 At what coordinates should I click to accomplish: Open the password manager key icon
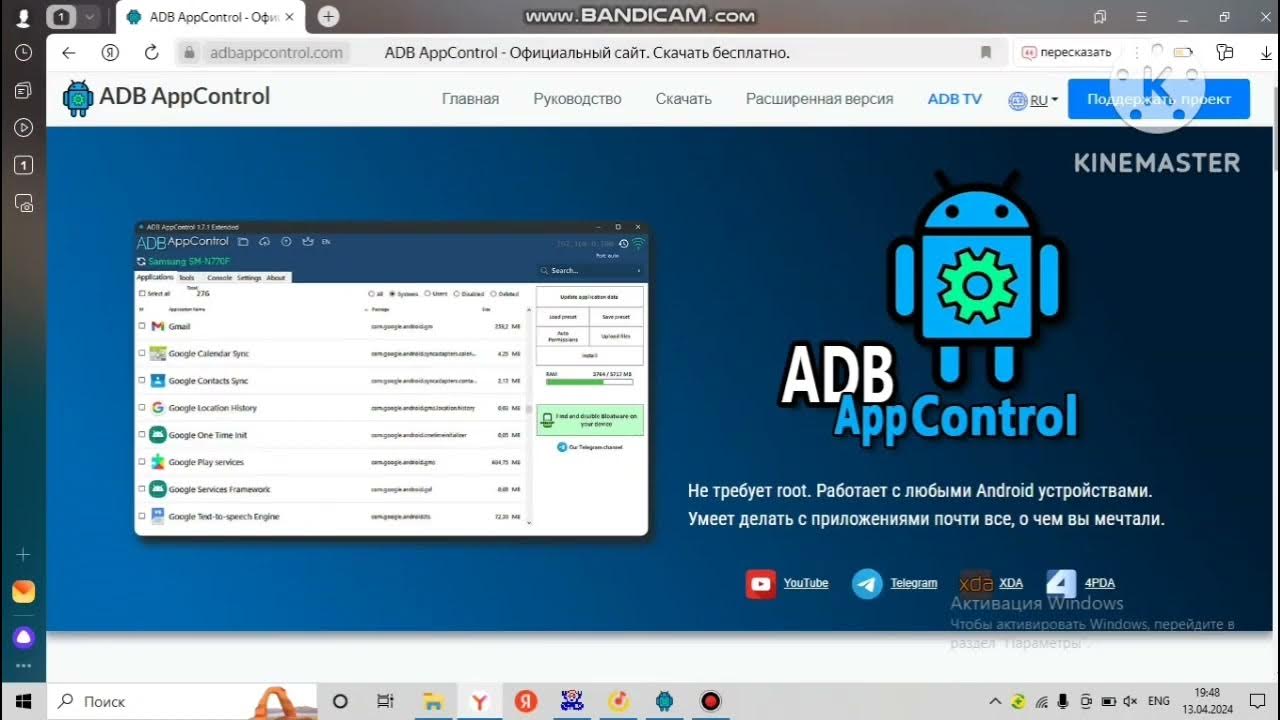[1224, 53]
